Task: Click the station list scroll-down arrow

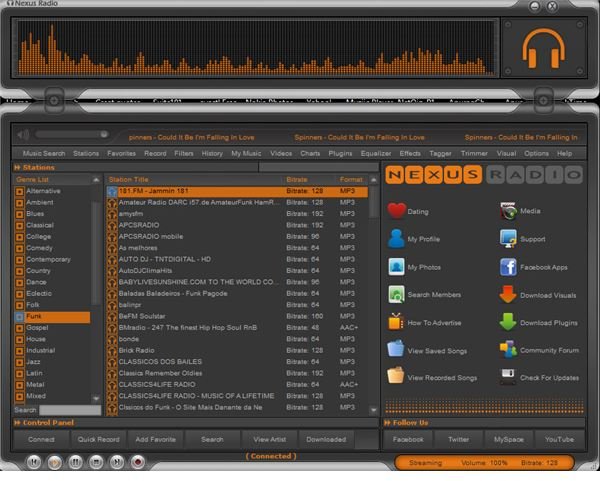Action: pyautogui.click(x=374, y=410)
